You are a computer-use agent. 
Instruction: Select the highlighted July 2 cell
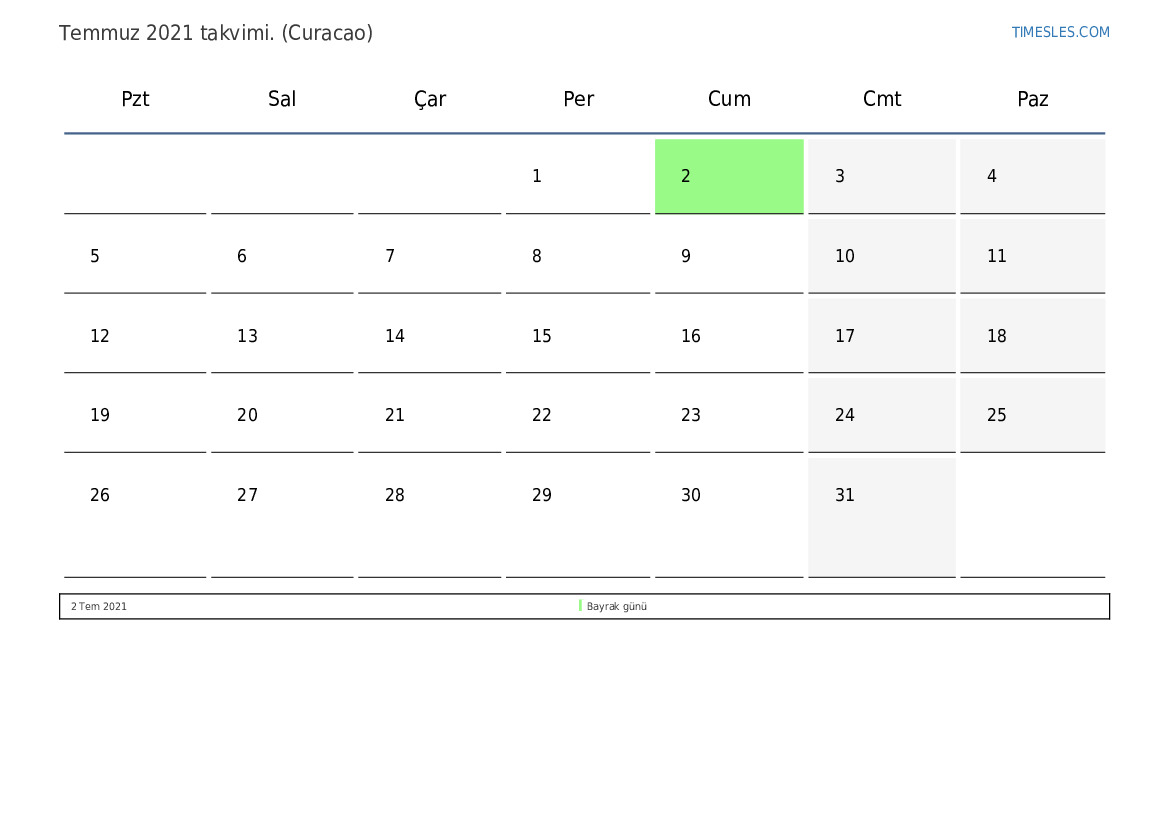(x=729, y=176)
